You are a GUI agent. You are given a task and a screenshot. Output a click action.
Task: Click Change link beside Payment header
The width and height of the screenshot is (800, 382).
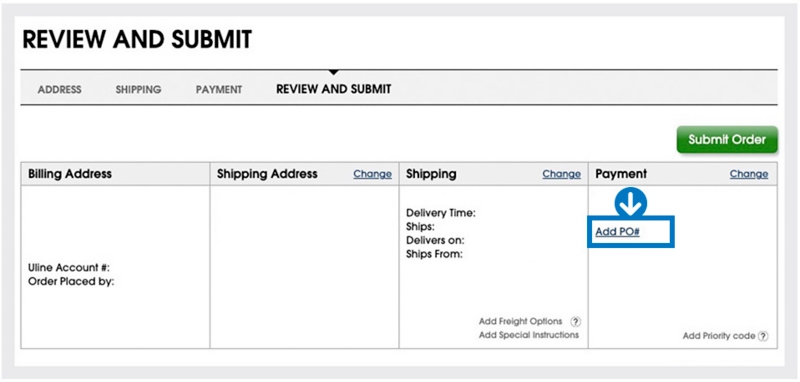pyautogui.click(x=748, y=174)
